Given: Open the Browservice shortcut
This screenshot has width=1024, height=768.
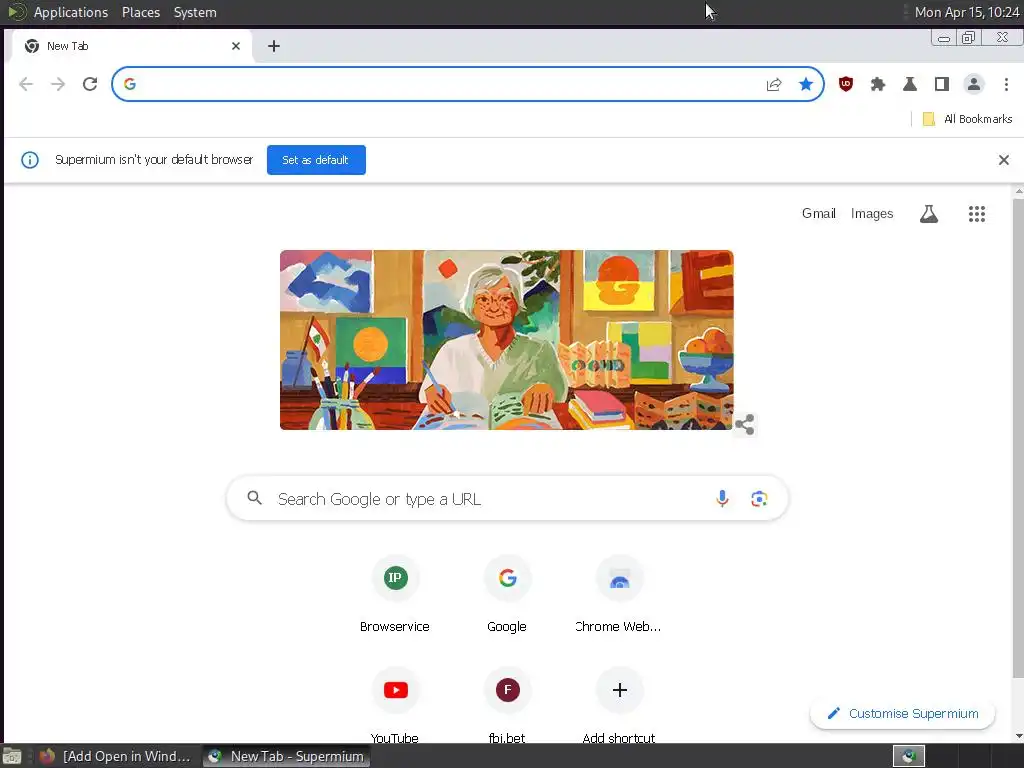Looking at the screenshot, I should click(395, 594).
